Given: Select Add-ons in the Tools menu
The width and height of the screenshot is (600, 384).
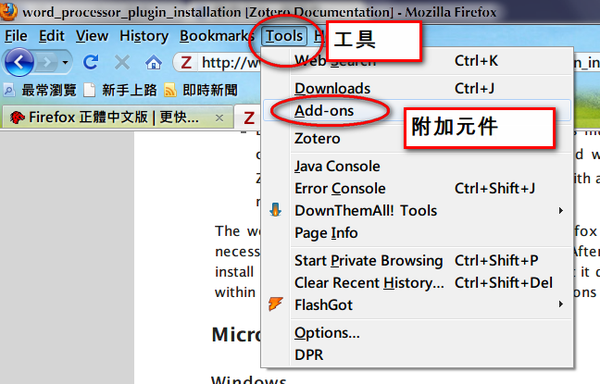Looking at the screenshot, I should click(417, 111).
